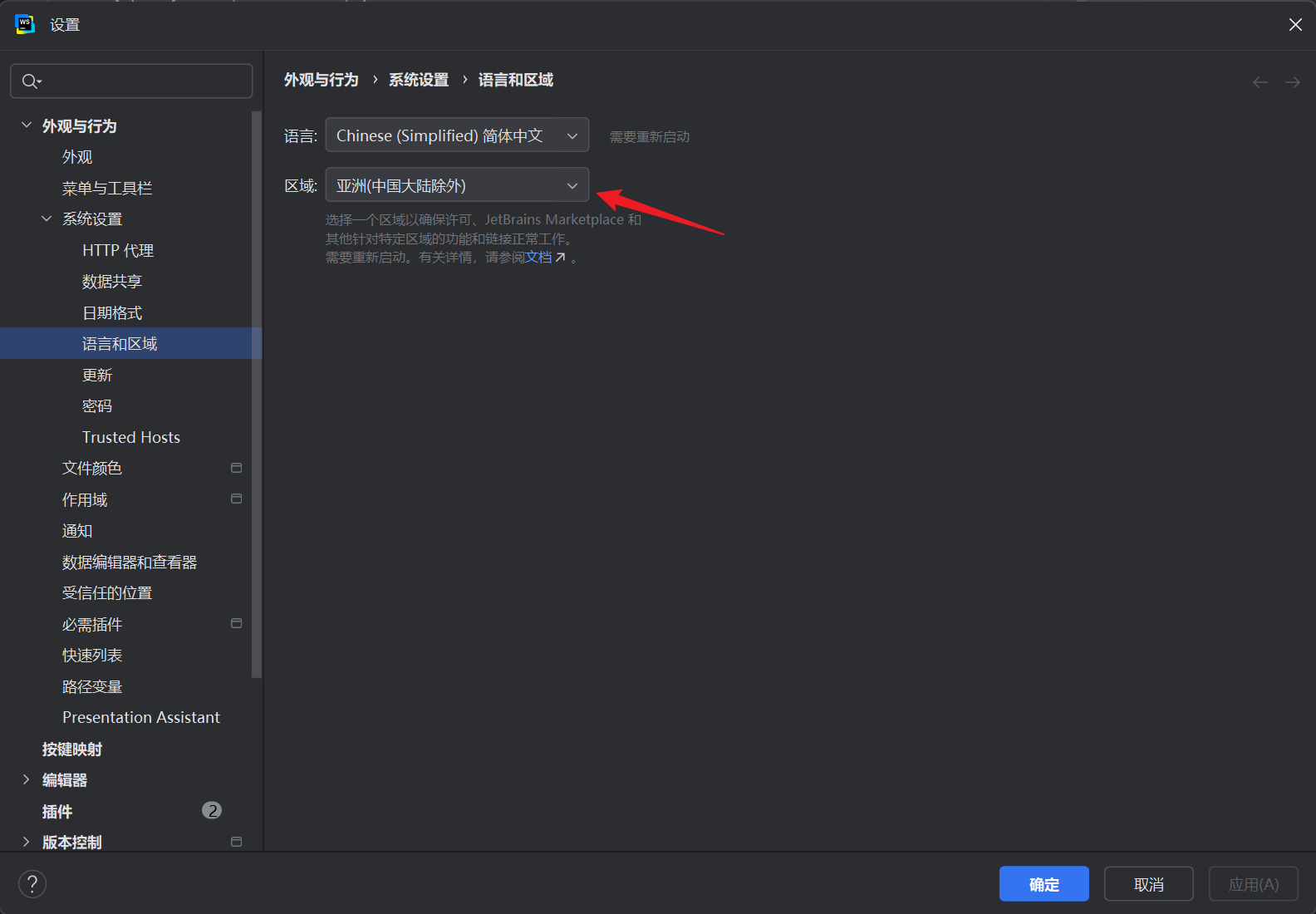Focus the settings search input field

131,81
